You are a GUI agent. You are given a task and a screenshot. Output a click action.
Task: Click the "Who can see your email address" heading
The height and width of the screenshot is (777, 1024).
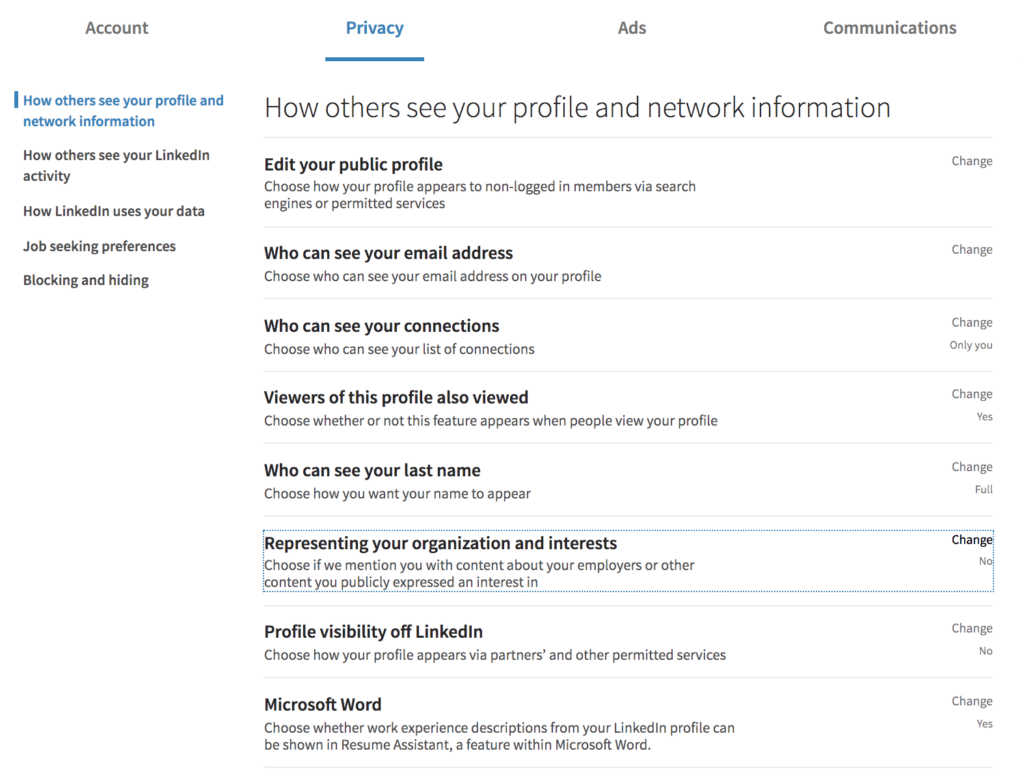coord(388,253)
